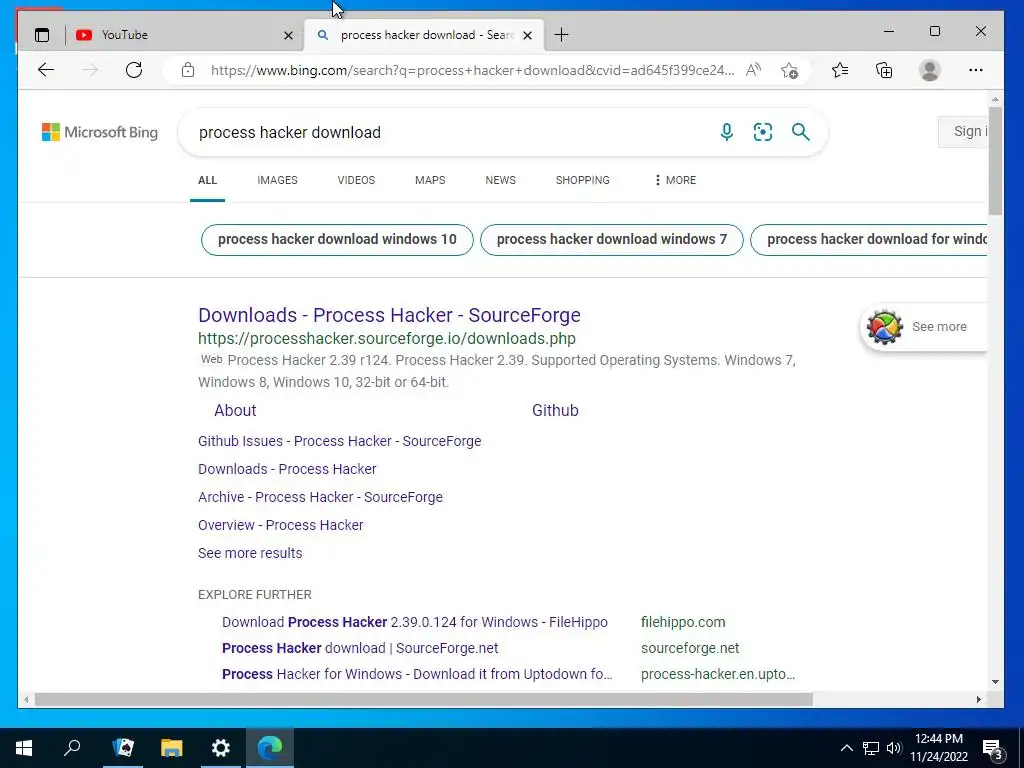Refresh the current page
The width and height of the screenshot is (1024, 768).
(134, 70)
